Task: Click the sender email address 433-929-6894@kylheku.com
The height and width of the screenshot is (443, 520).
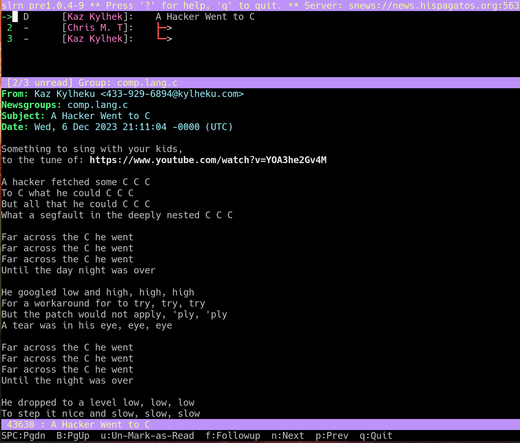Action: [x=172, y=94]
